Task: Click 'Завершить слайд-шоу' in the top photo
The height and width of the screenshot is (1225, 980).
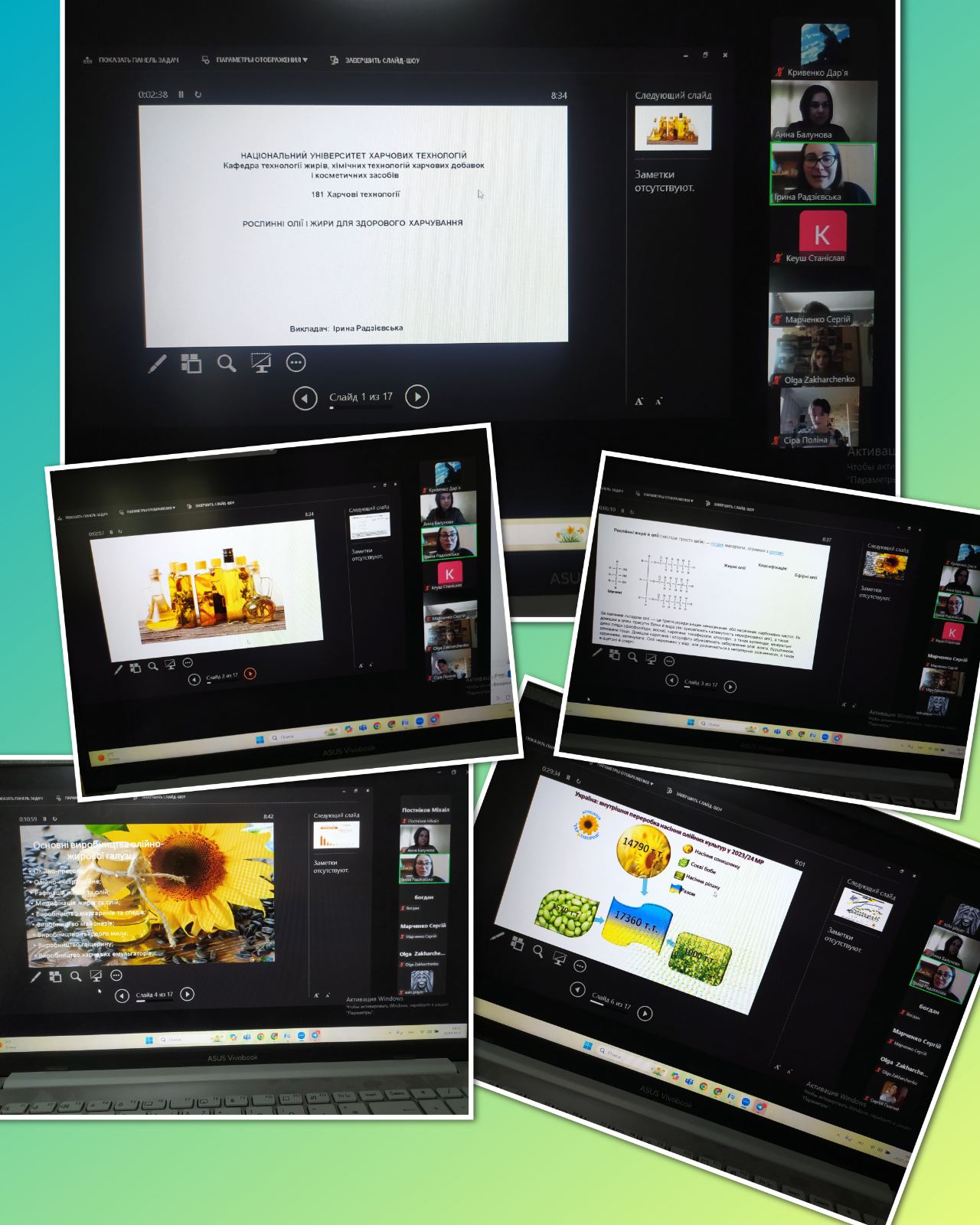Action: pos(375,60)
